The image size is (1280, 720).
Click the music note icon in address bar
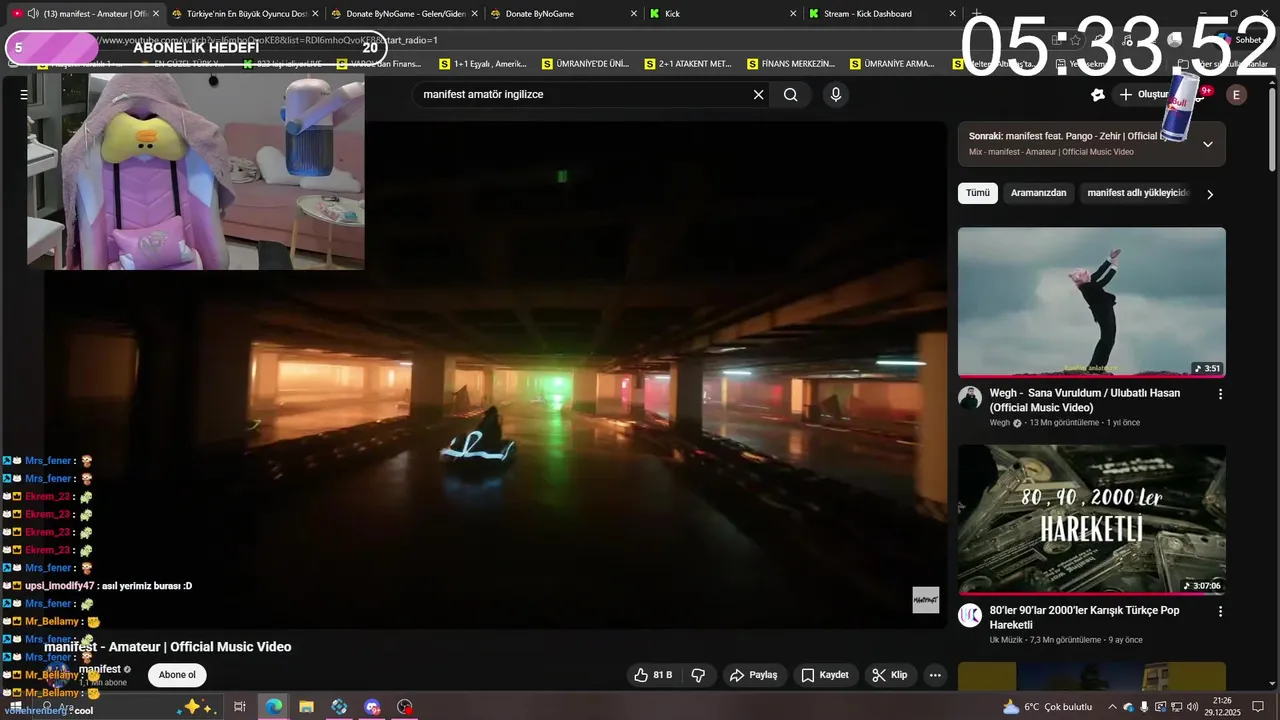click(1127, 40)
